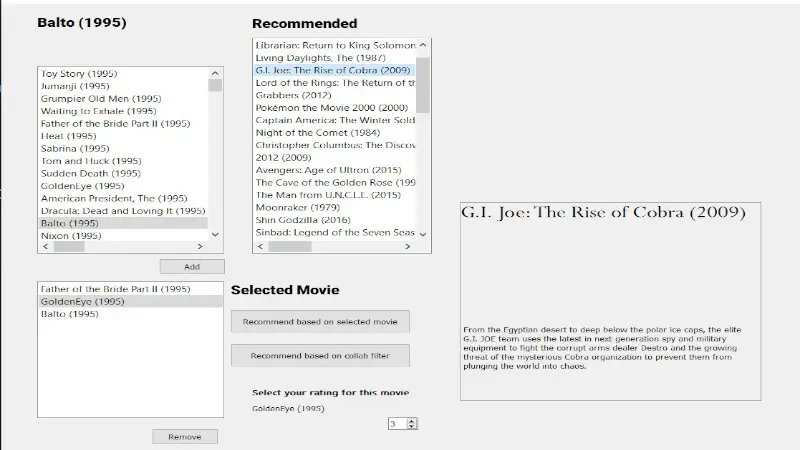Select The Man from U.N.C.L.E. (2015)
The height and width of the screenshot is (450, 800).
click(335, 195)
